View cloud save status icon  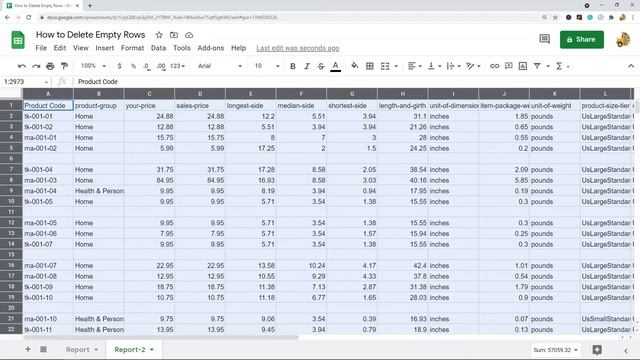coord(189,35)
